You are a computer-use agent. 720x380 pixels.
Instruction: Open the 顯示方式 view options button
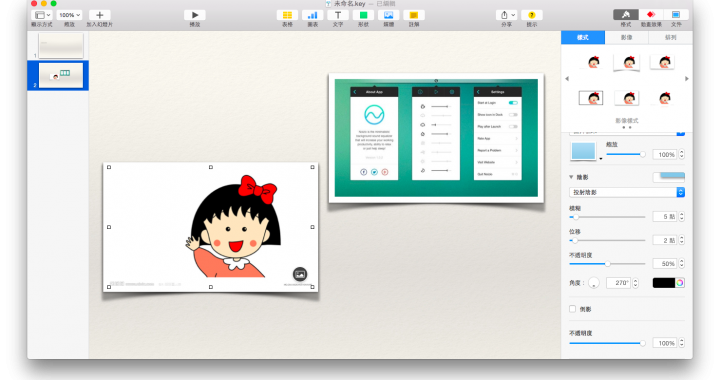42,15
